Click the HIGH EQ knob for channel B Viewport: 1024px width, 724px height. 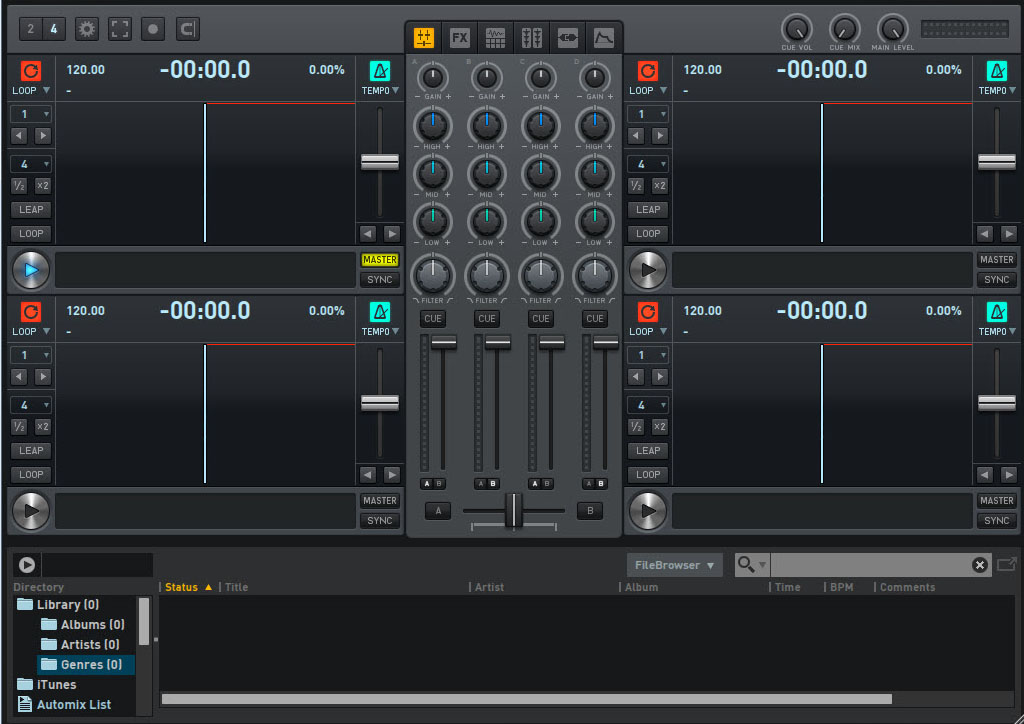[487, 125]
